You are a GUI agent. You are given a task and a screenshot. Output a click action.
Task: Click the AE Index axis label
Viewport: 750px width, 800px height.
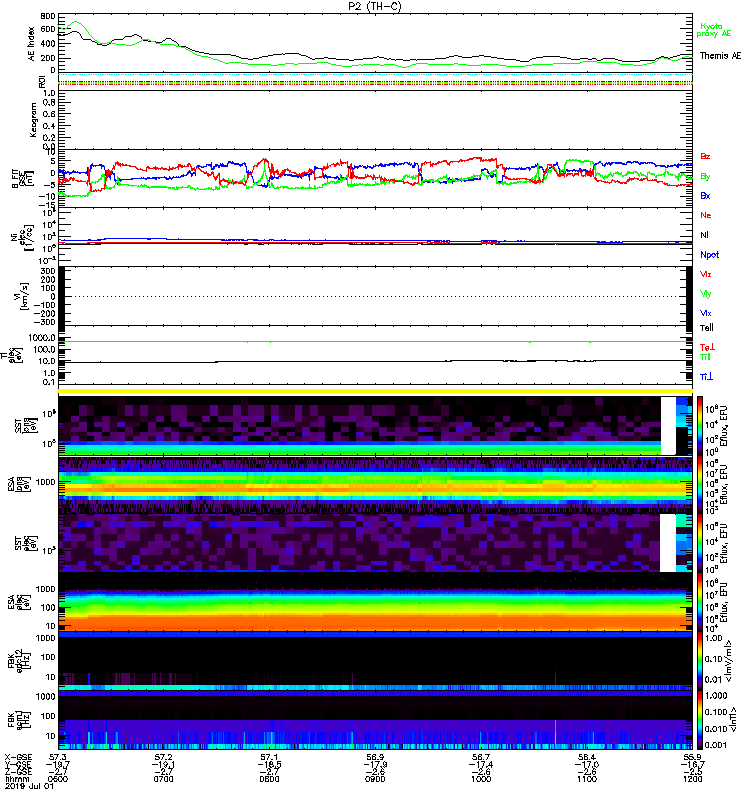pos(32,44)
